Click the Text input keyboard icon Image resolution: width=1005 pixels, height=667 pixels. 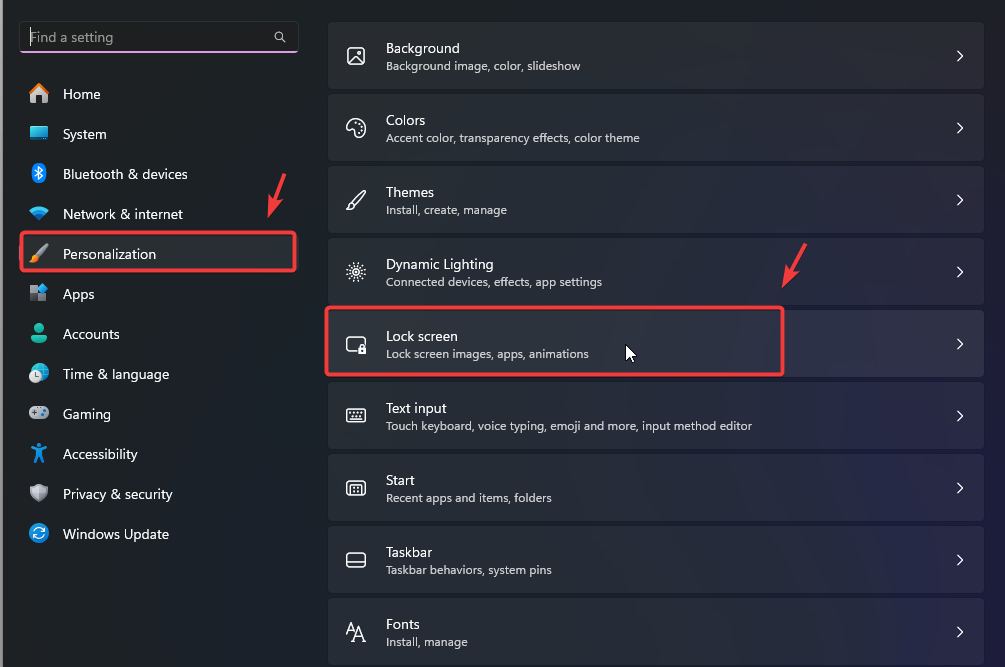coord(356,416)
